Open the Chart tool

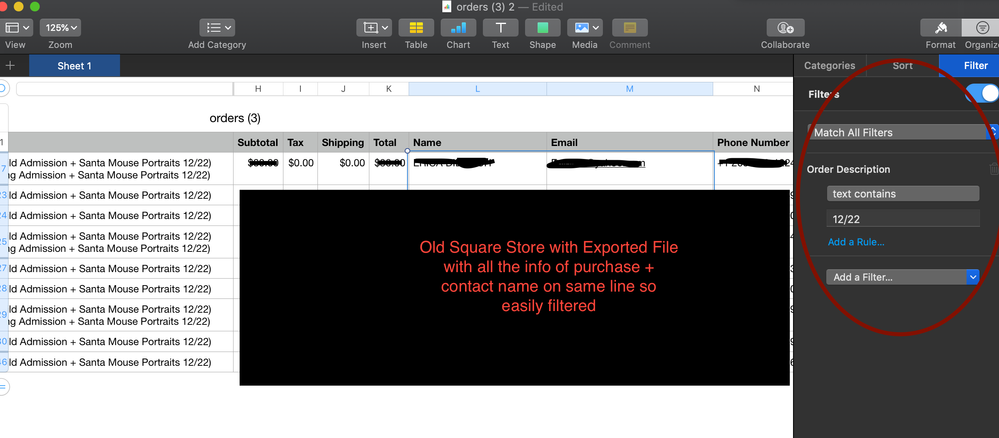coord(458,28)
